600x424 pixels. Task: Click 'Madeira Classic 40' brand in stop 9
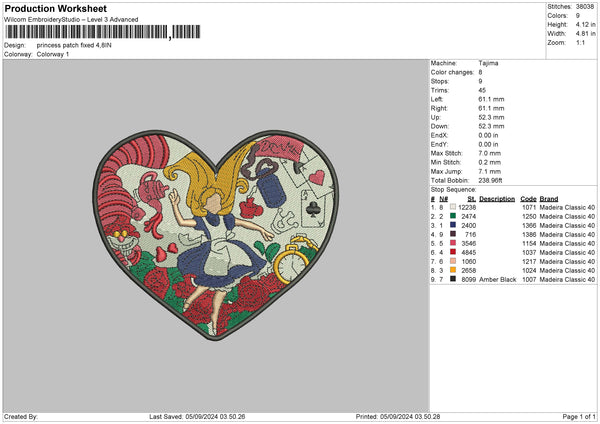click(x=567, y=279)
